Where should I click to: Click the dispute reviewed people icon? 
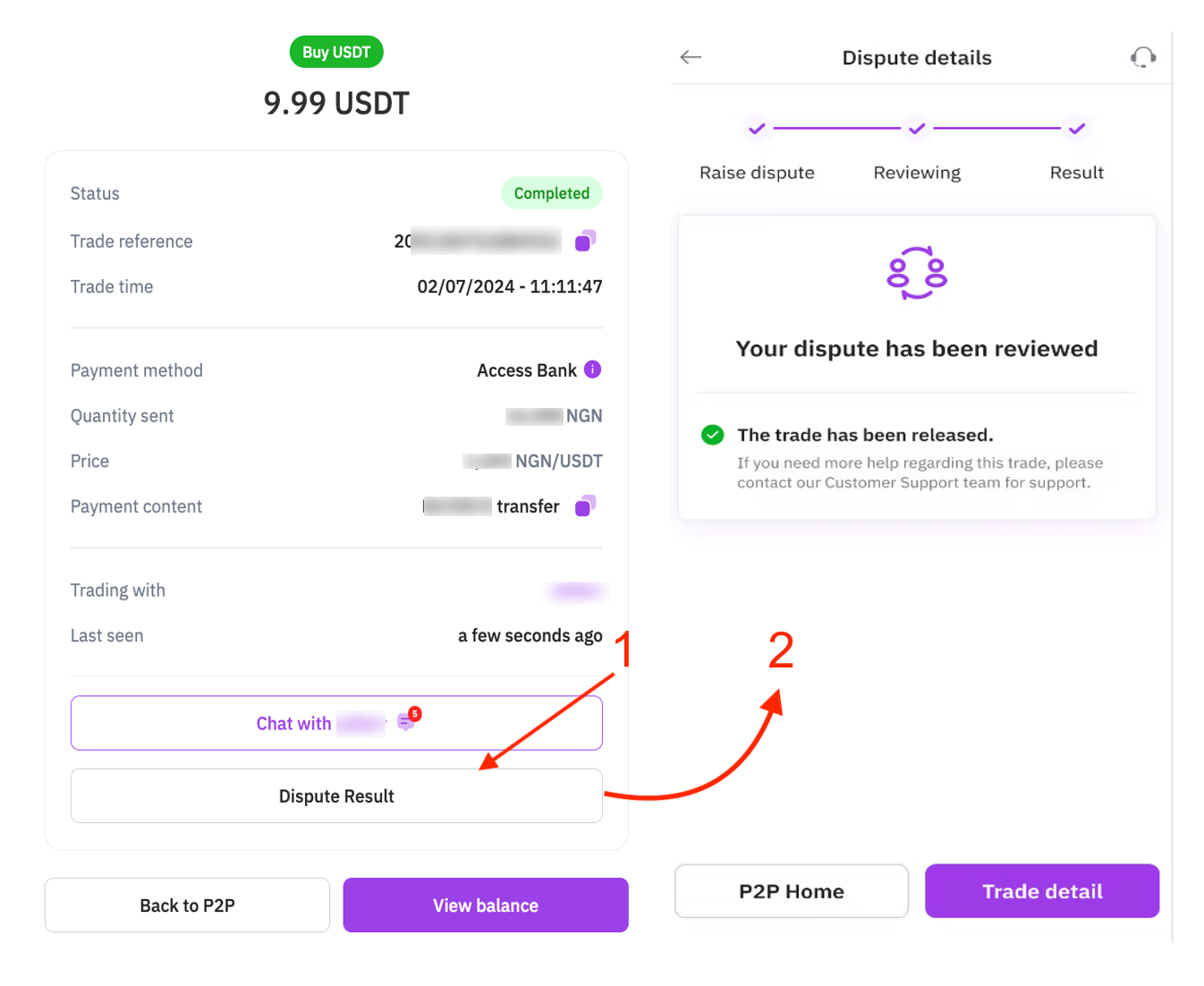click(x=917, y=273)
